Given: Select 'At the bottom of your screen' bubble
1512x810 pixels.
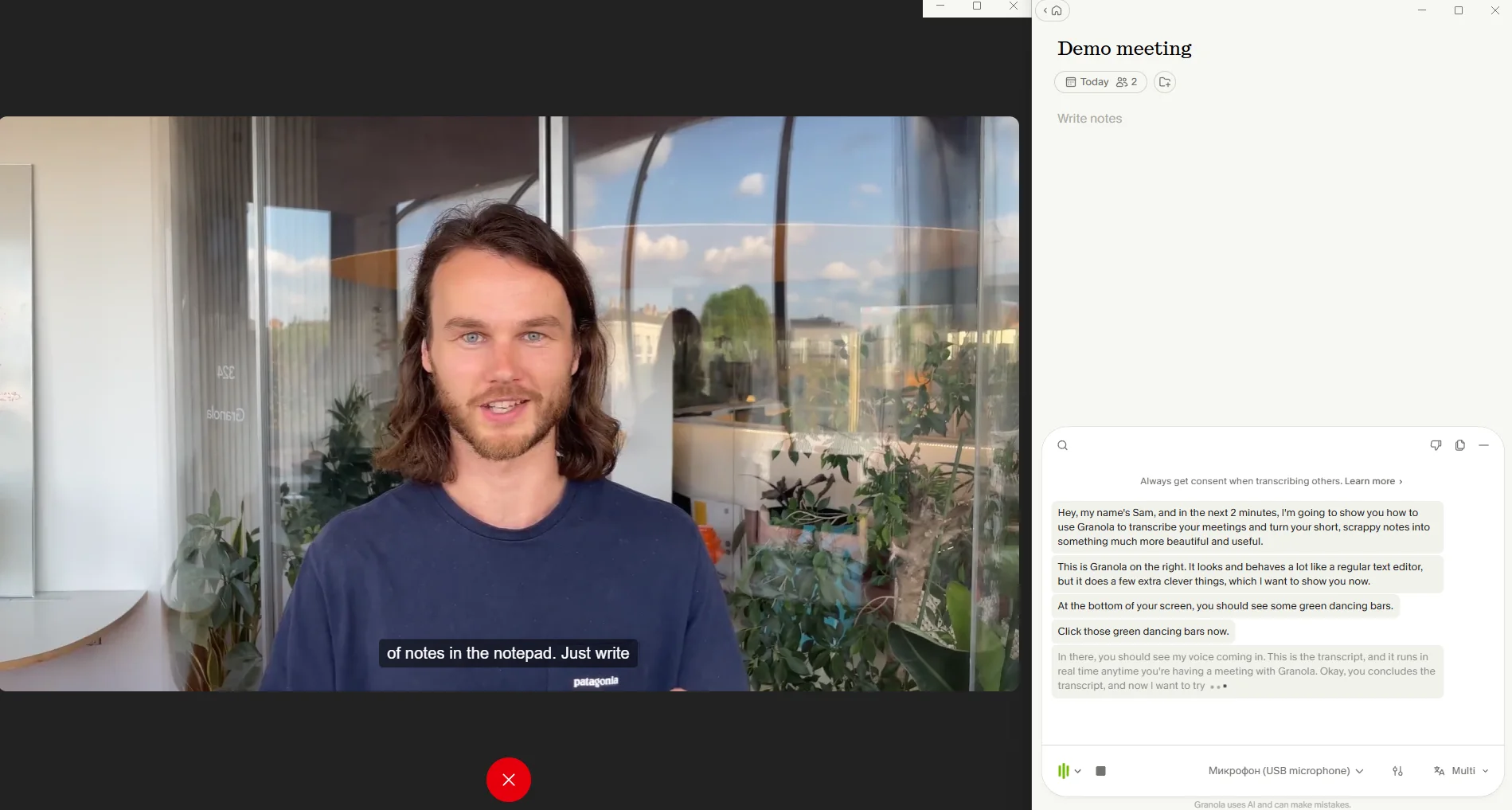Looking at the screenshot, I should [x=1225, y=606].
